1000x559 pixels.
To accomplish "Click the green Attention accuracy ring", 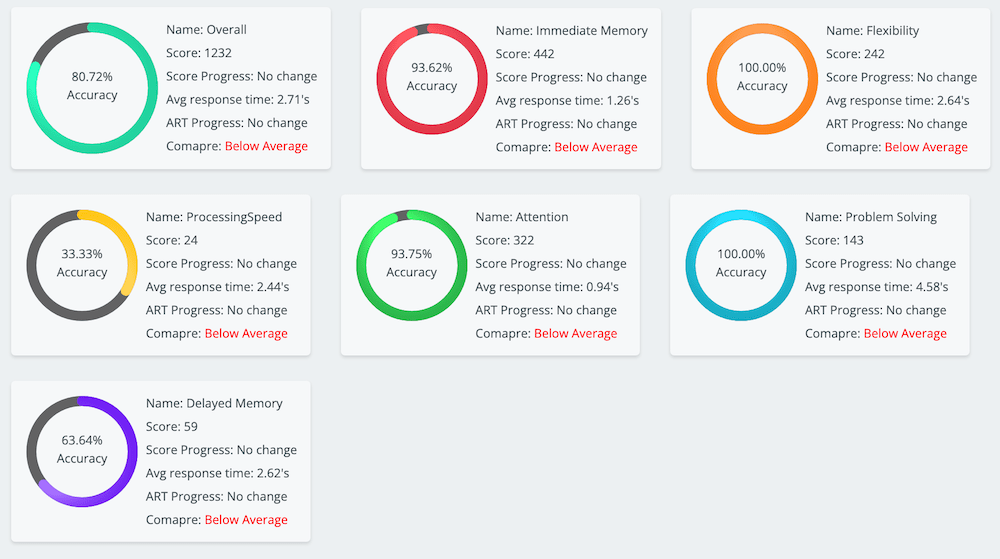I will pos(412,264).
